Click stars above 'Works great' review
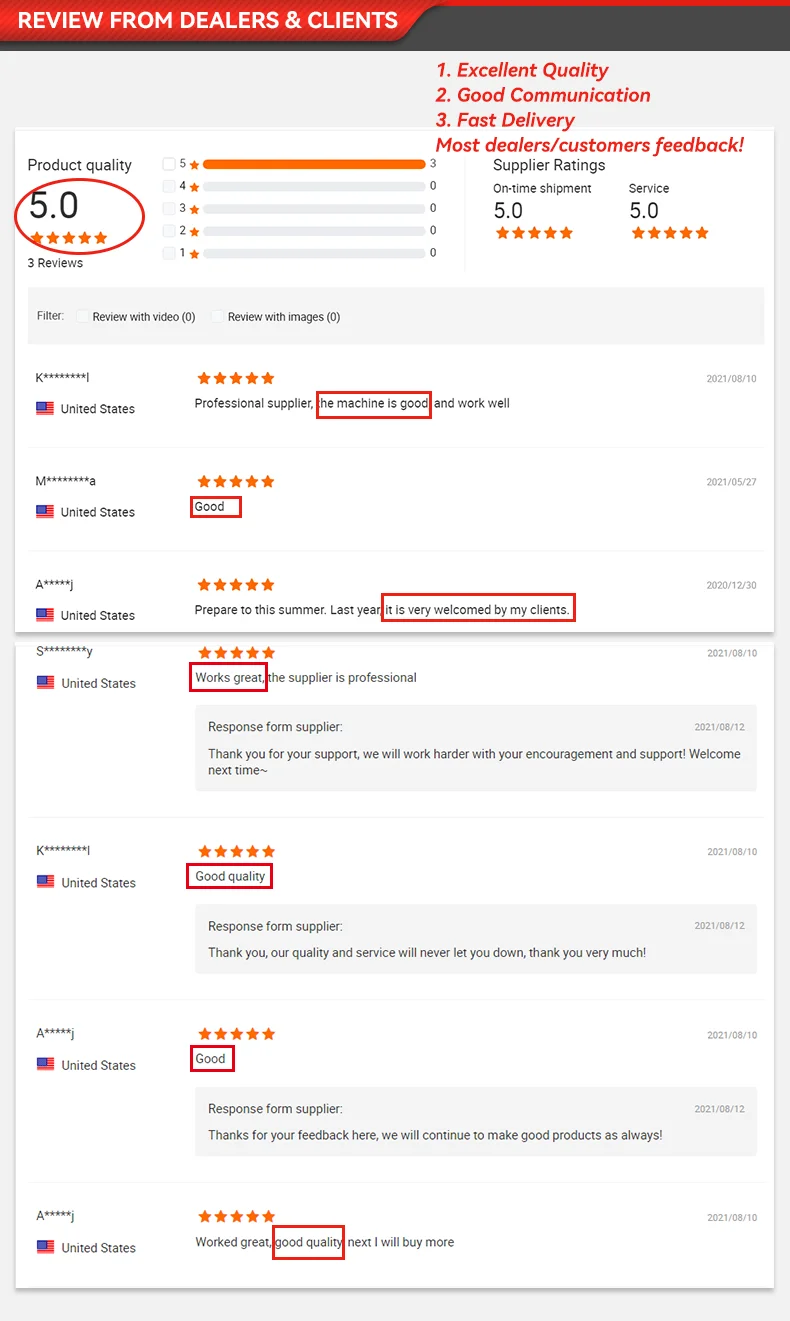This screenshot has width=790, height=1321. coord(236,652)
